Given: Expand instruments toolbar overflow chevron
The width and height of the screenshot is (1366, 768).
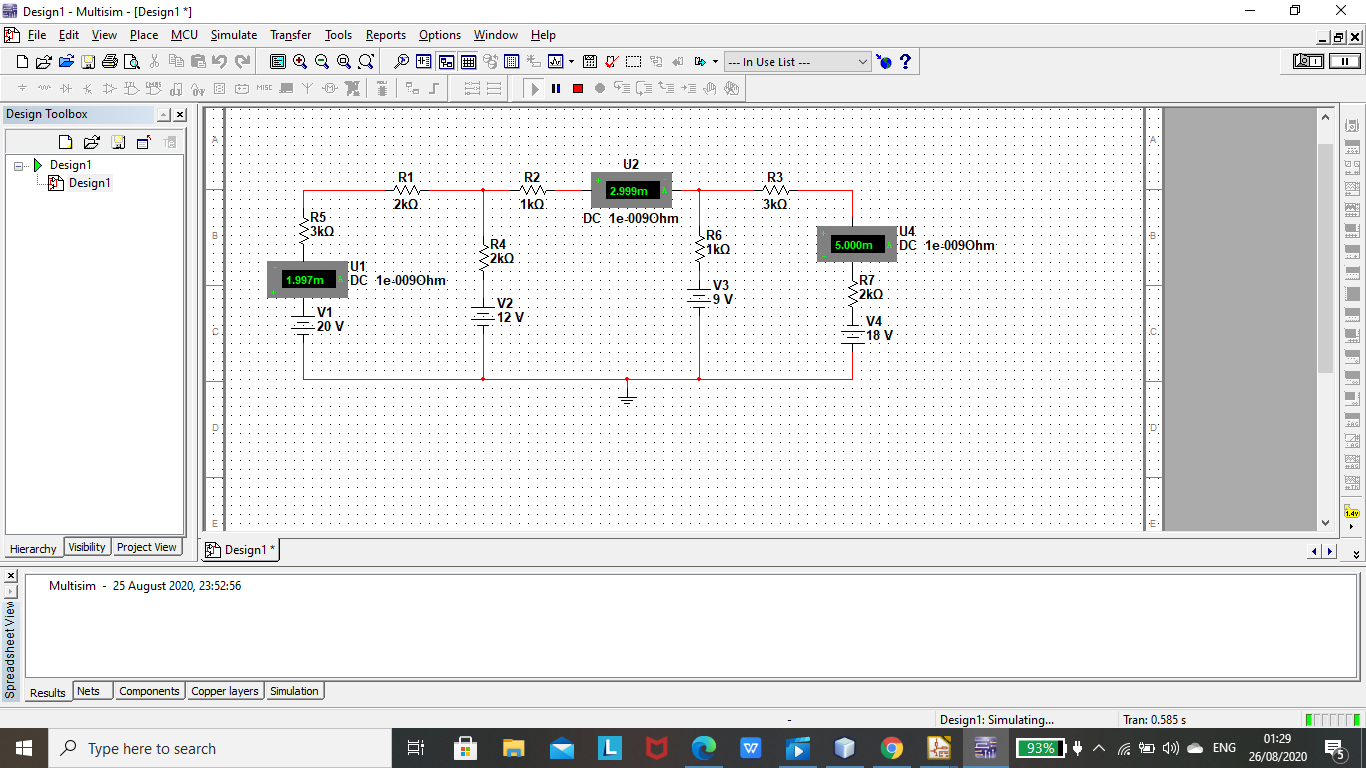Looking at the screenshot, I should [x=1356, y=553].
